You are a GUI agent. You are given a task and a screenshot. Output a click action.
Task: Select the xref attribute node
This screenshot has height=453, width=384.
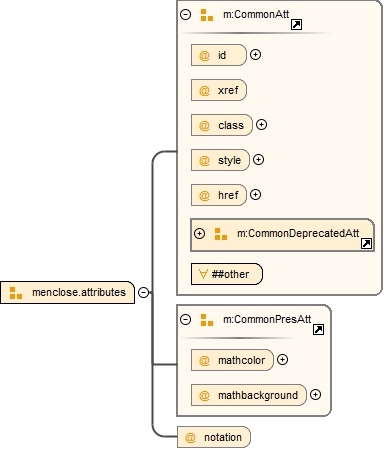219,90
